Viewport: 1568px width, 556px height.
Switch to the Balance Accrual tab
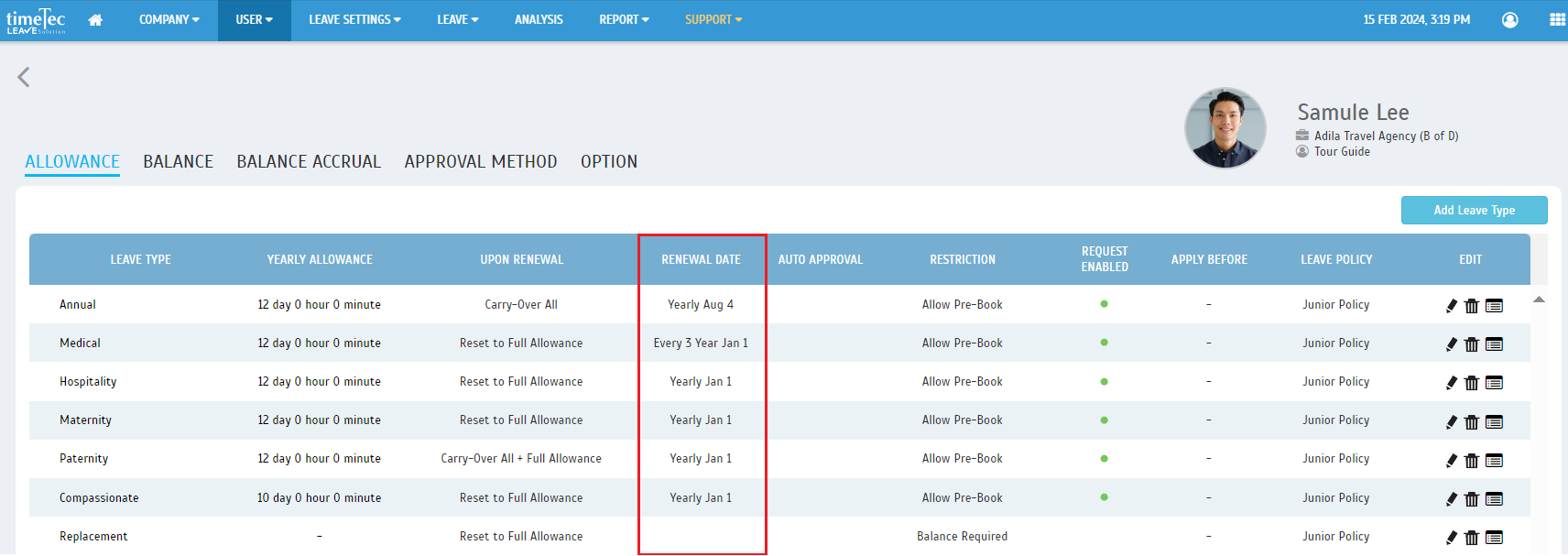point(308,162)
